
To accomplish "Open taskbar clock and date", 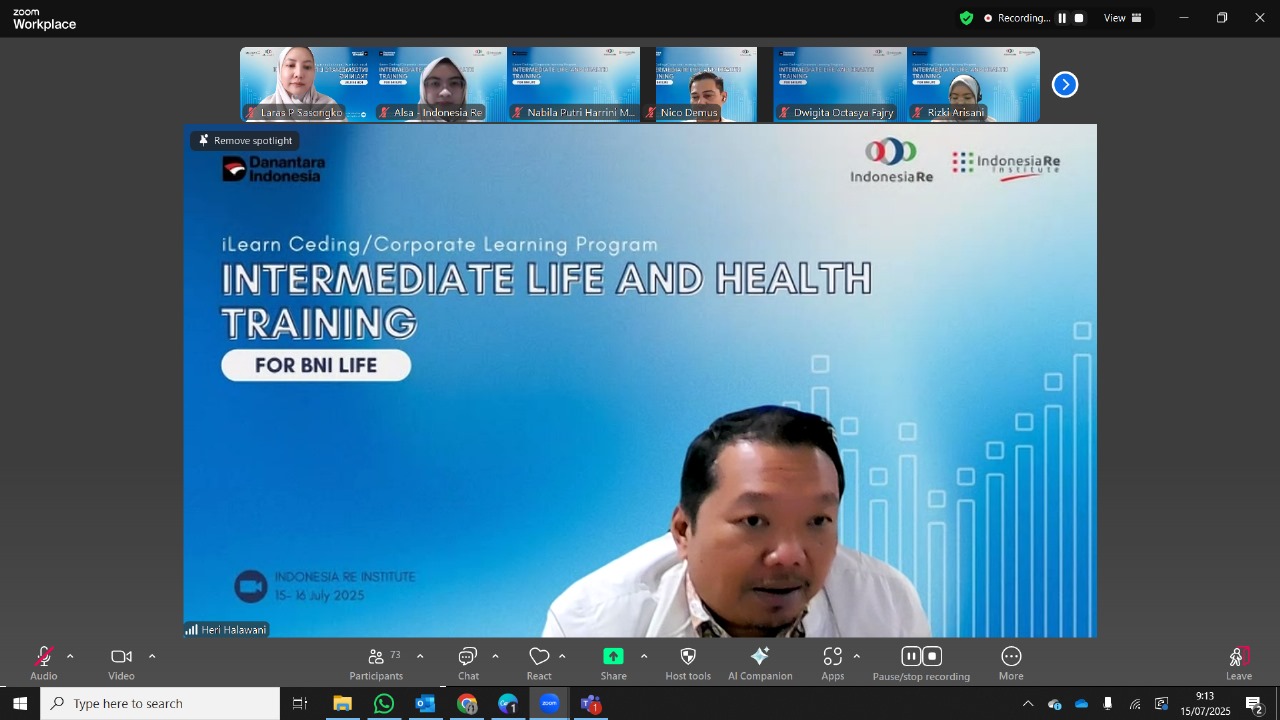I will 1205,704.
